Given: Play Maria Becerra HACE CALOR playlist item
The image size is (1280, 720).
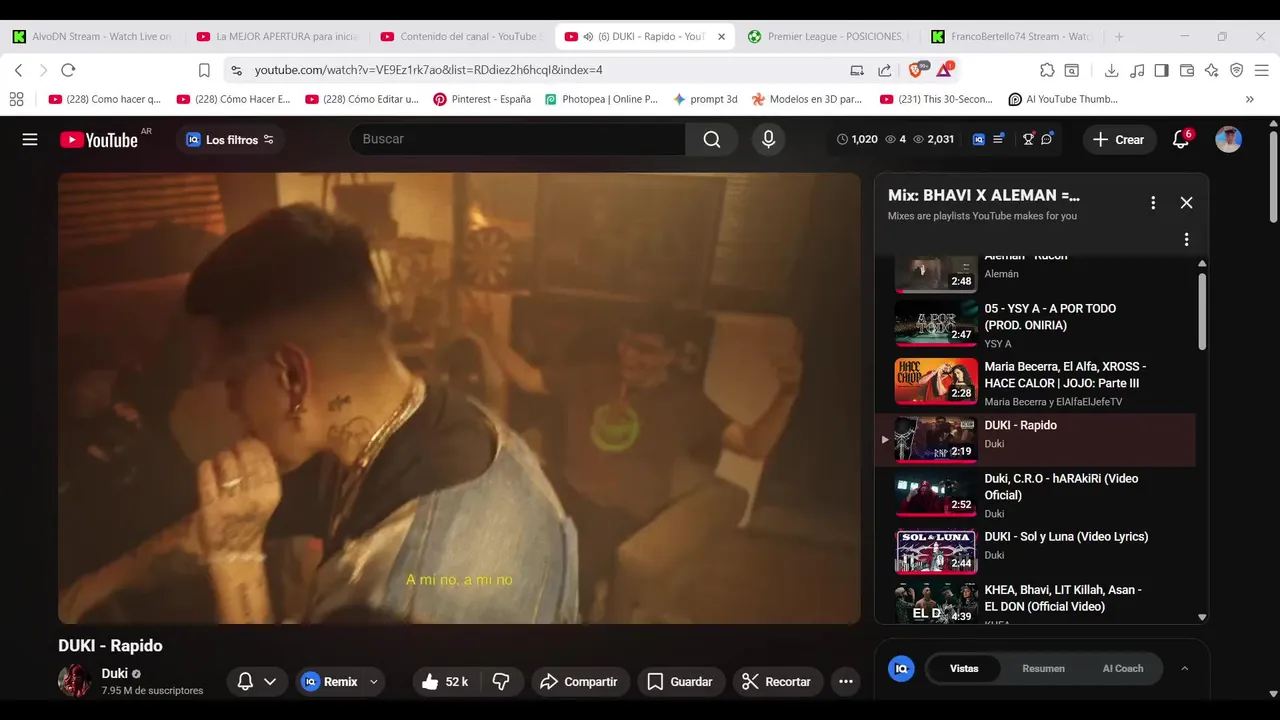Looking at the screenshot, I should pyautogui.click(x=1035, y=383).
